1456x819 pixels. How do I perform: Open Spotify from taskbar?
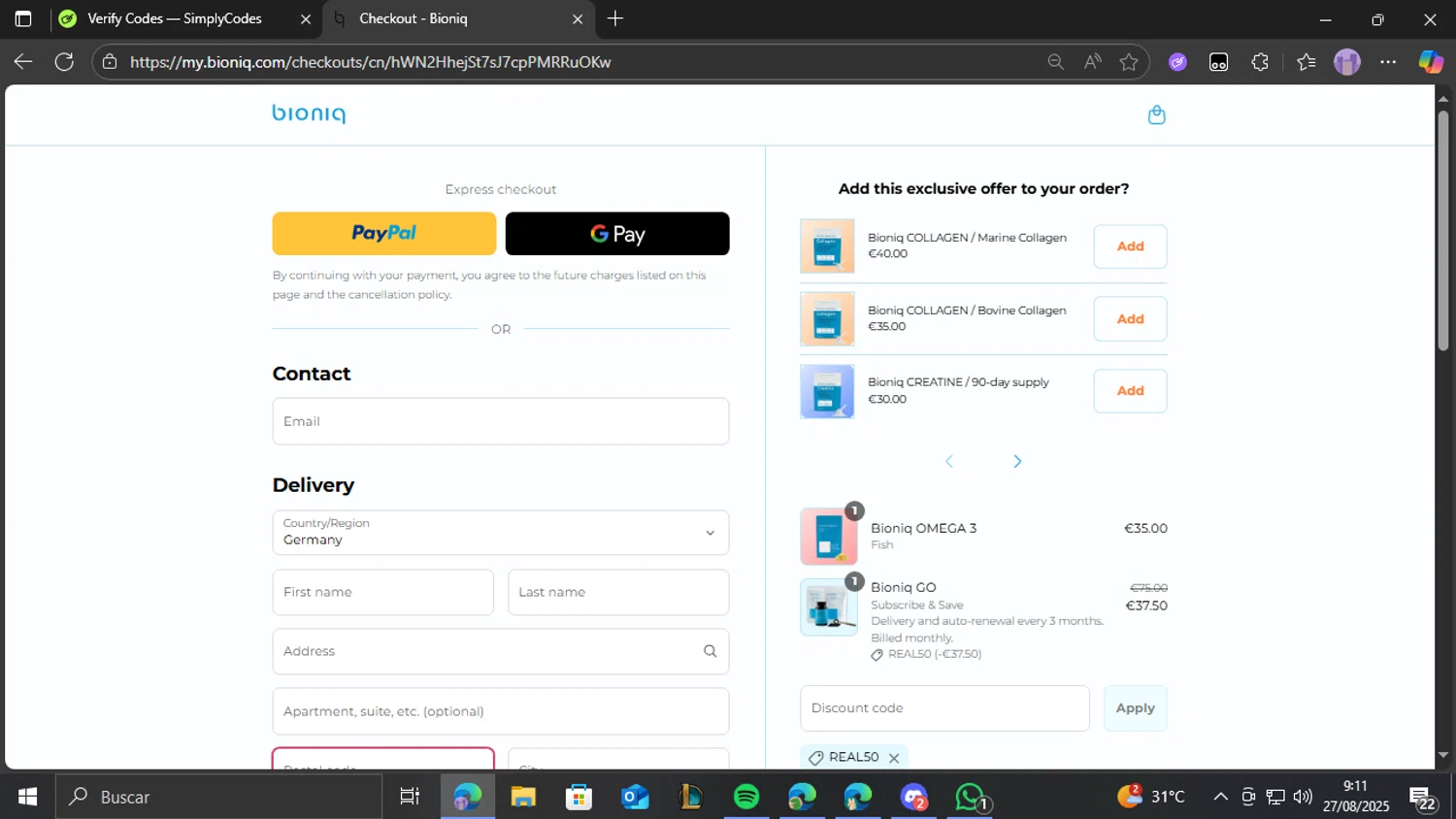click(746, 797)
